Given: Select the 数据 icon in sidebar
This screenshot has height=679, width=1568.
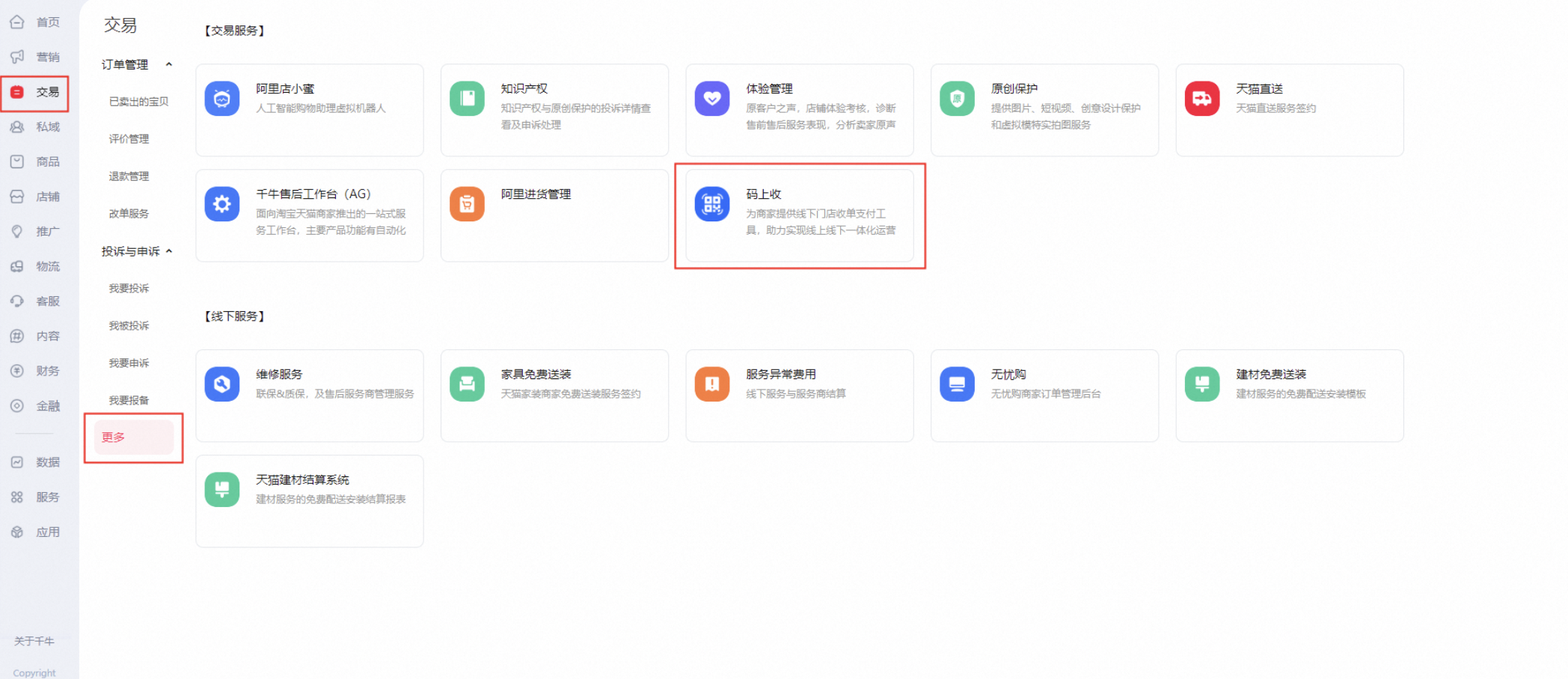Looking at the screenshot, I should pos(16,462).
